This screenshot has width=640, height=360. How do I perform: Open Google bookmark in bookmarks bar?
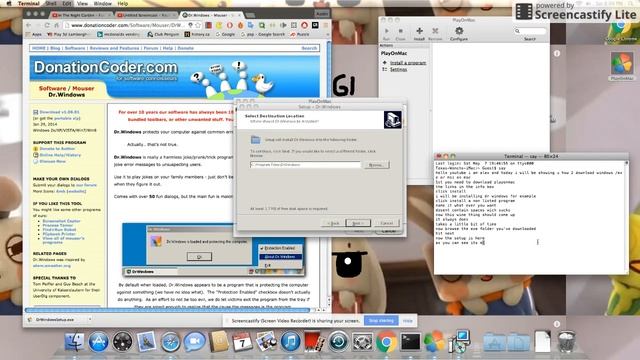tap(225, 35)
